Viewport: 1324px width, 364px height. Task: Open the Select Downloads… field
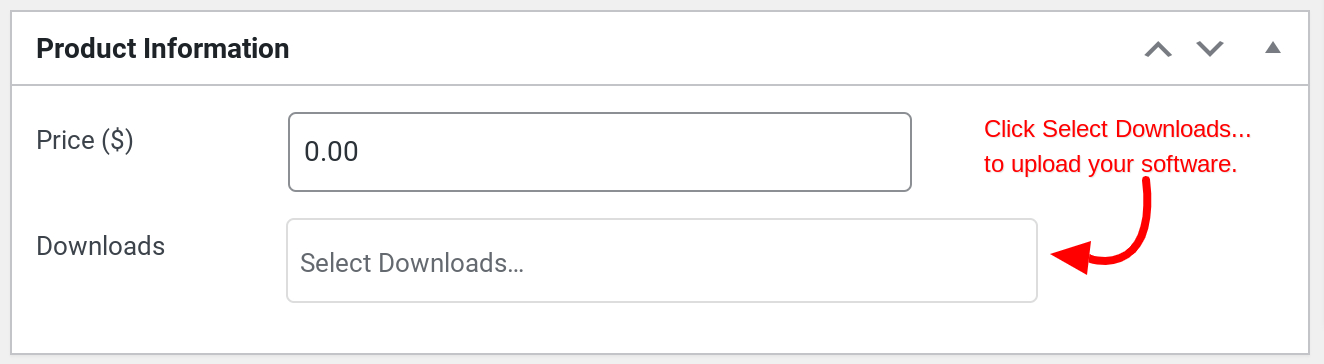[x=662, y=261]
